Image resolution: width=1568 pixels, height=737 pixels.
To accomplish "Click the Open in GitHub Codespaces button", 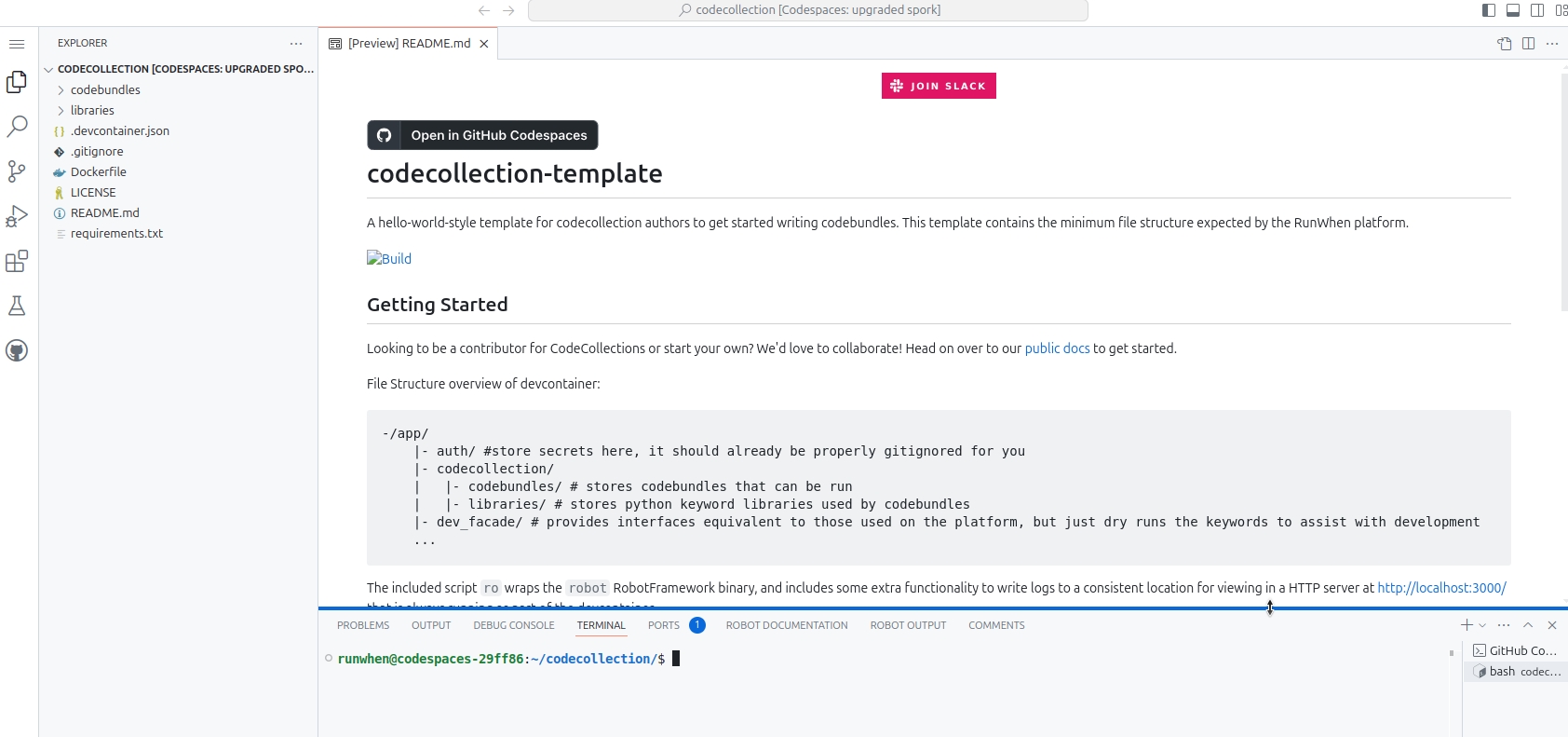I will point(482,135).
